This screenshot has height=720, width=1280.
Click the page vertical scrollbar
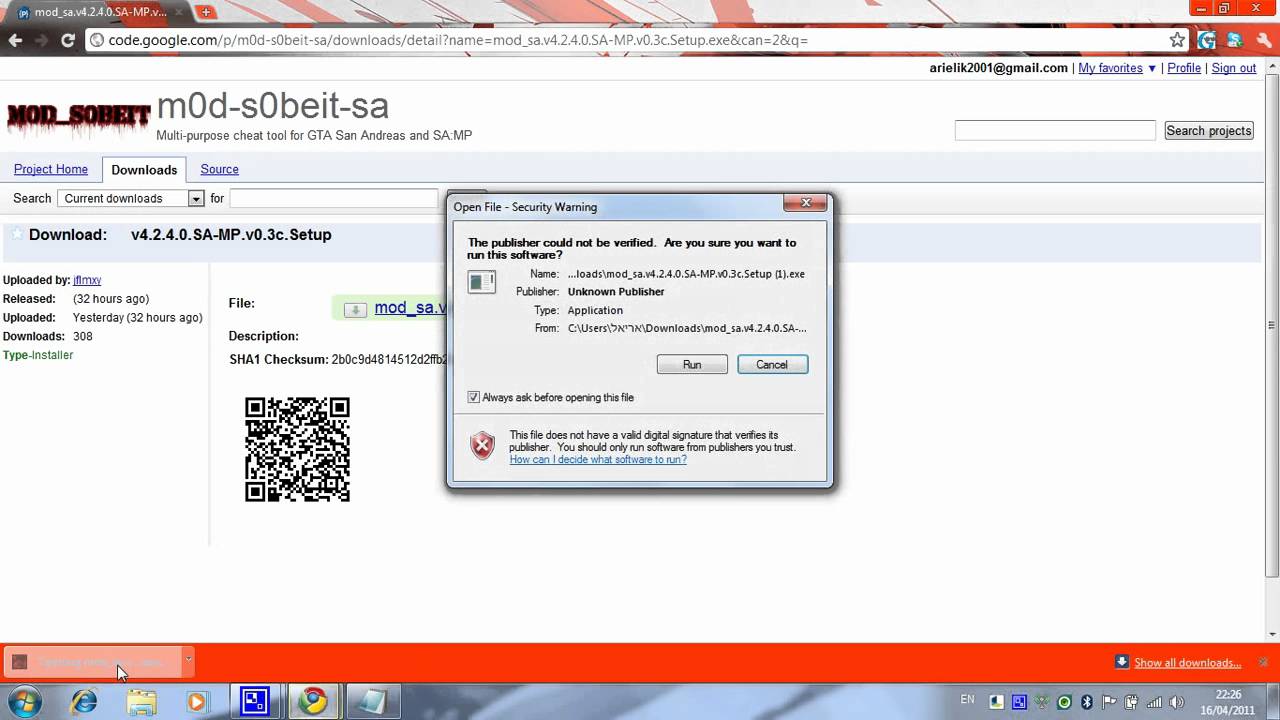tap(1272, 325)
